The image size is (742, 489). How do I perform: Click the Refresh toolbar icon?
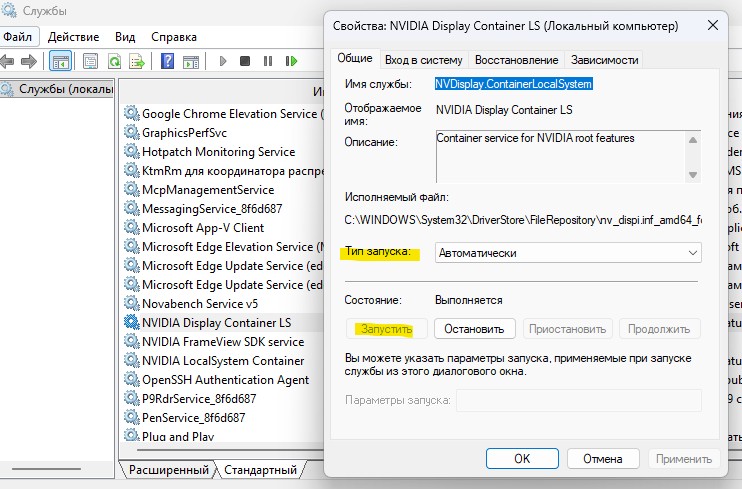(x=114, y=61)
